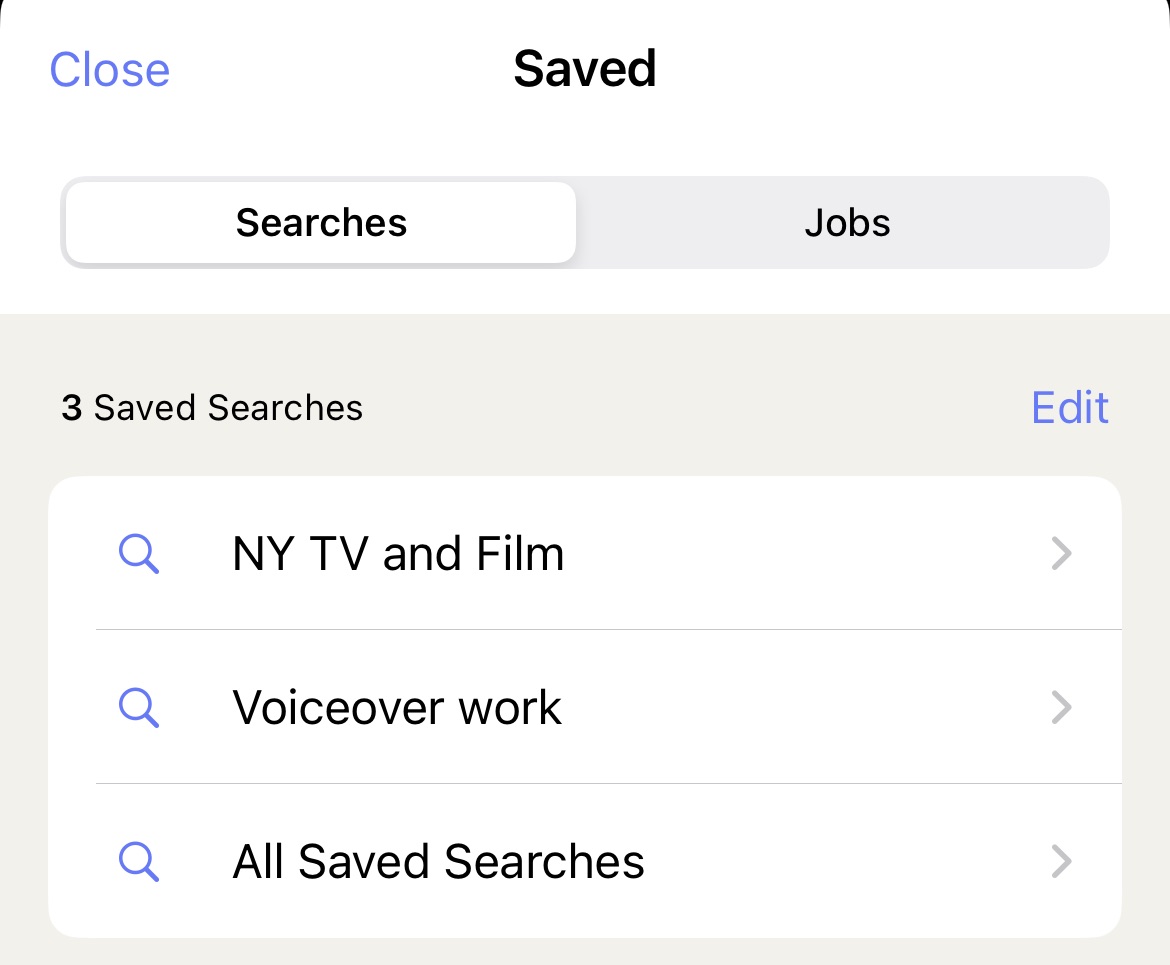Viewport: 1170px width, 965px height.
Task: Open the Voiceover work saved search
Action: point(585,708)
